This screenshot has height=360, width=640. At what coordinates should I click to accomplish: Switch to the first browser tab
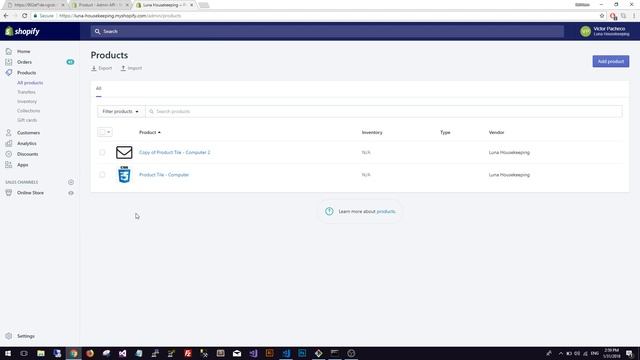[x=35, y=5]
